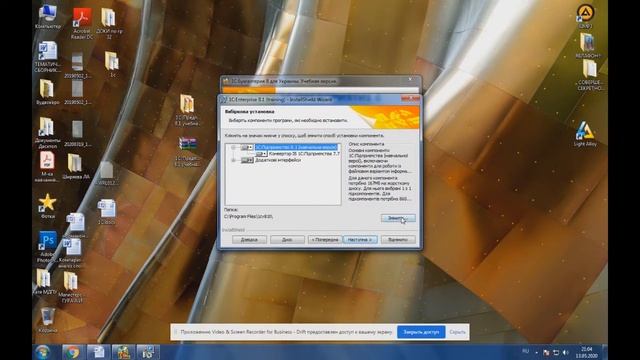640x360 pixels.
Task: Open the Фотки star shortcut icon
Action: pyautogui.click(x=47, y=205)
